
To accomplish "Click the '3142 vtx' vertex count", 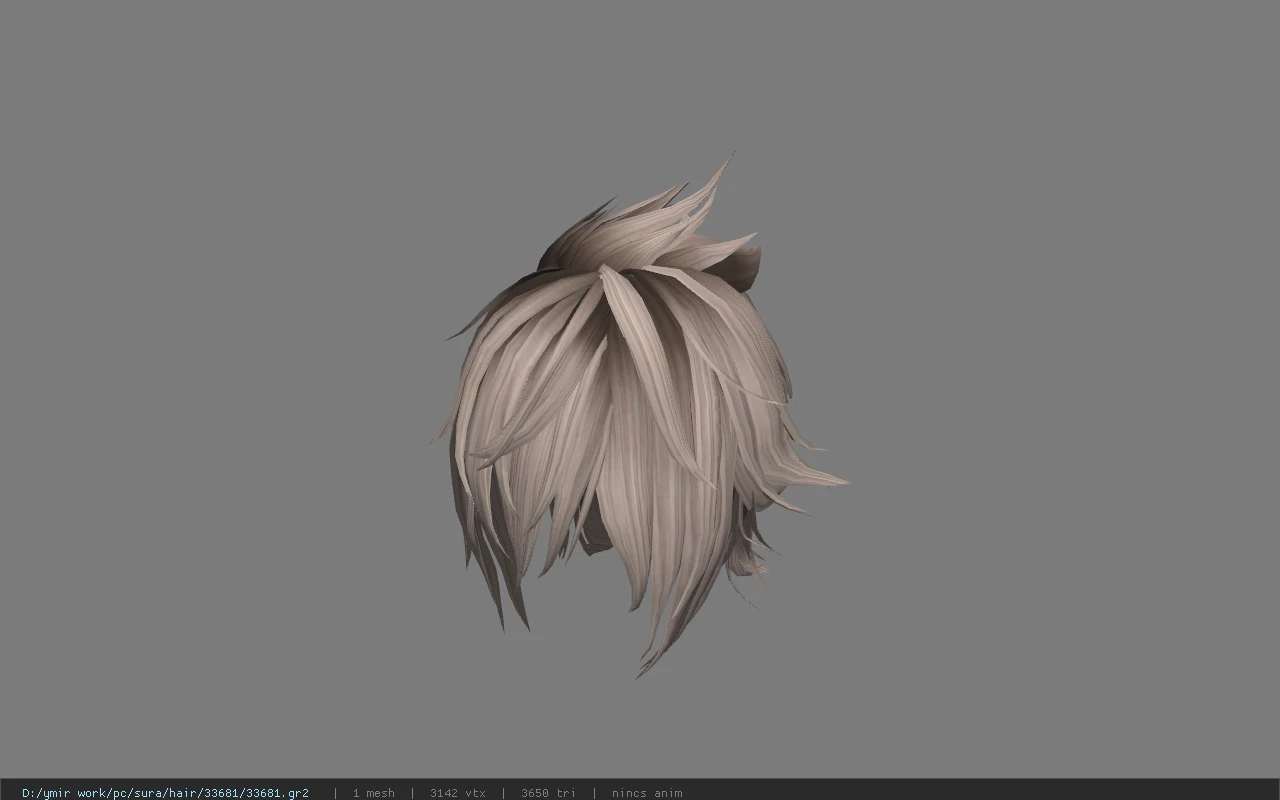I will point(458,793).
